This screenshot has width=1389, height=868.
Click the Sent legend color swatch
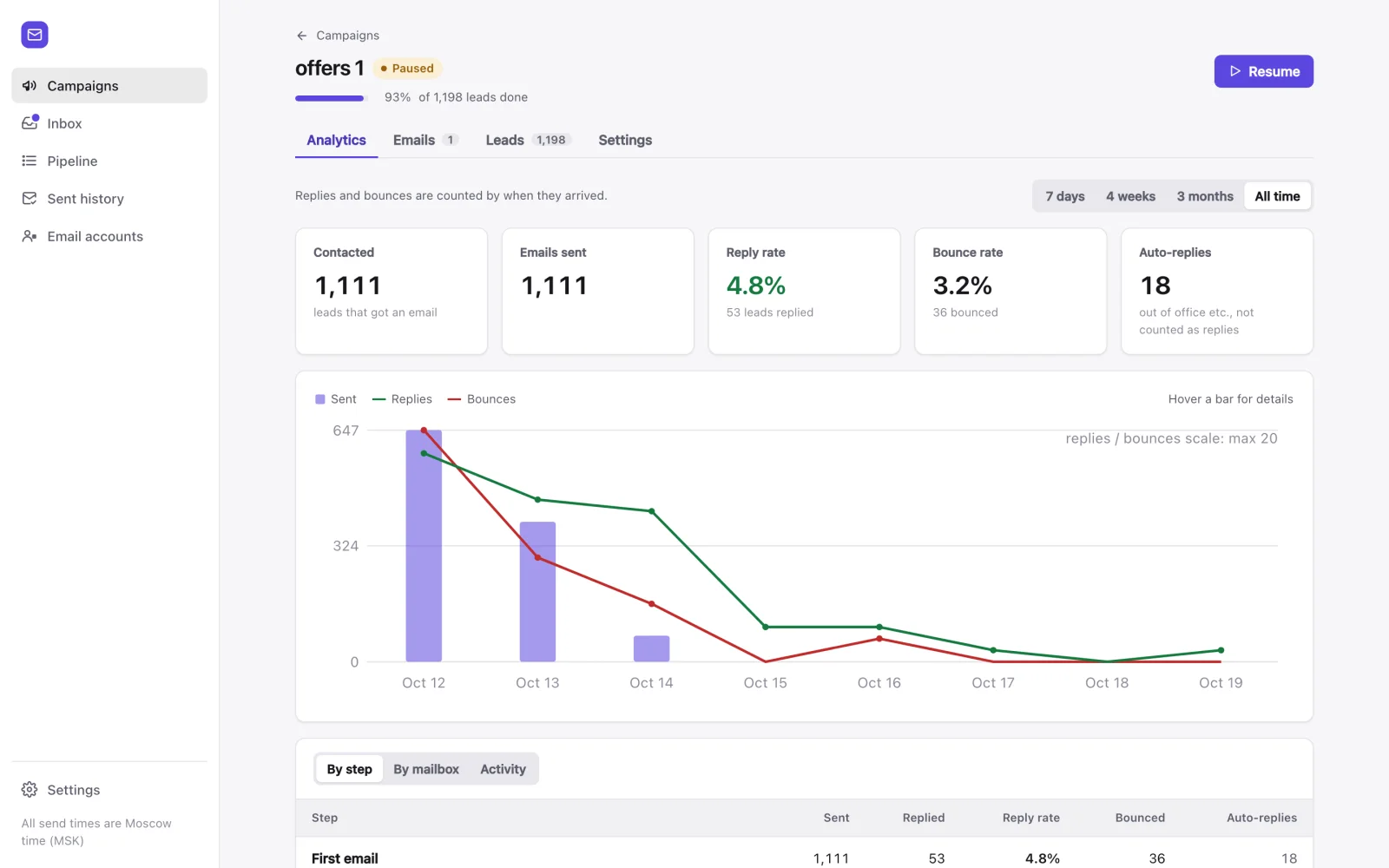(319, 399)
